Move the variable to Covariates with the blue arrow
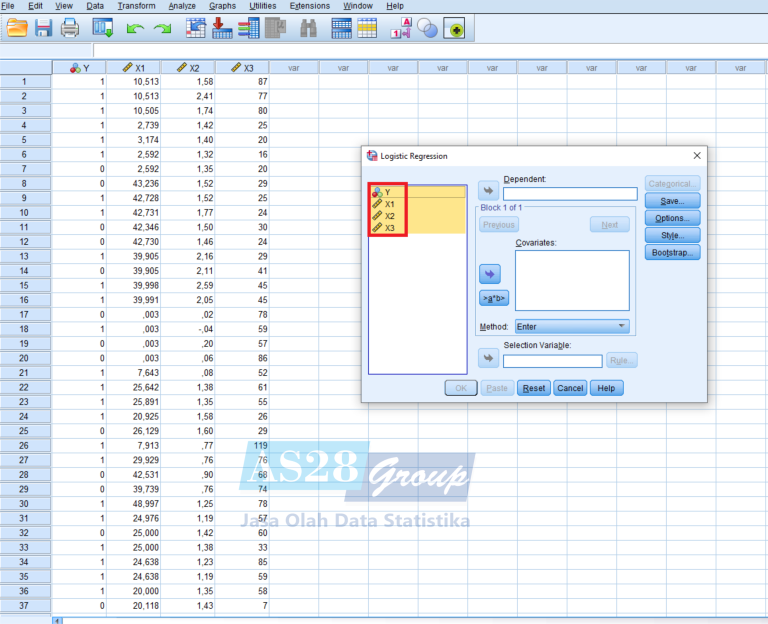The image size is (768, 624). click(x=490, y=273)
